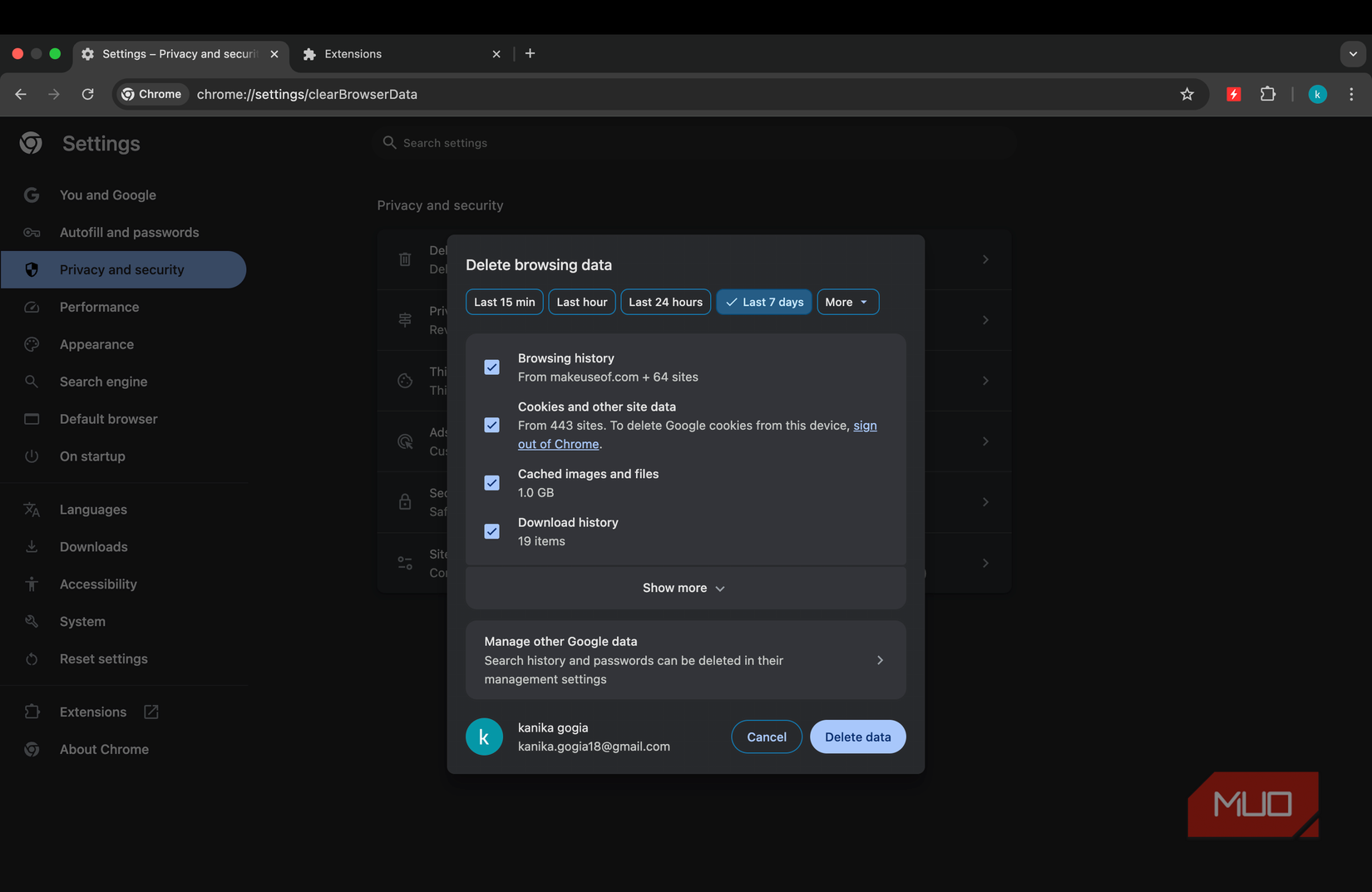Select Last hour time range
Viewport: 1372px width, 892px height.
pyautogui.click(x=582, y=302)
